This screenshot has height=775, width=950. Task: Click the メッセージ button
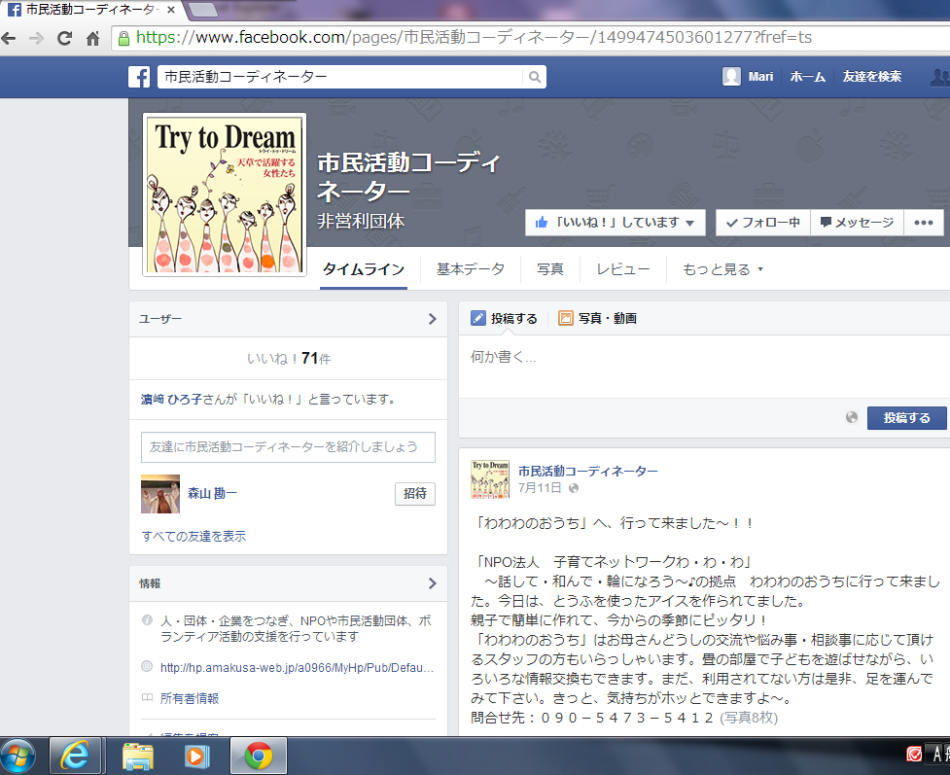tap(857, 222)
